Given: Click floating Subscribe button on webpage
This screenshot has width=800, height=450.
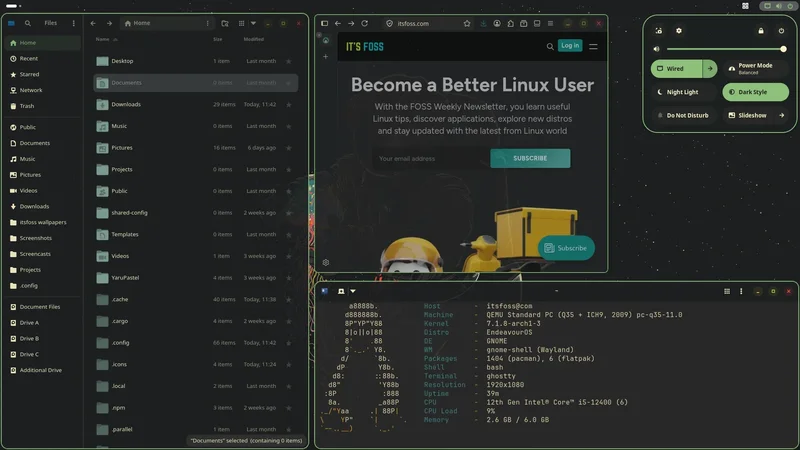Looking at the screenshot, I should click(x=566, y=248).
